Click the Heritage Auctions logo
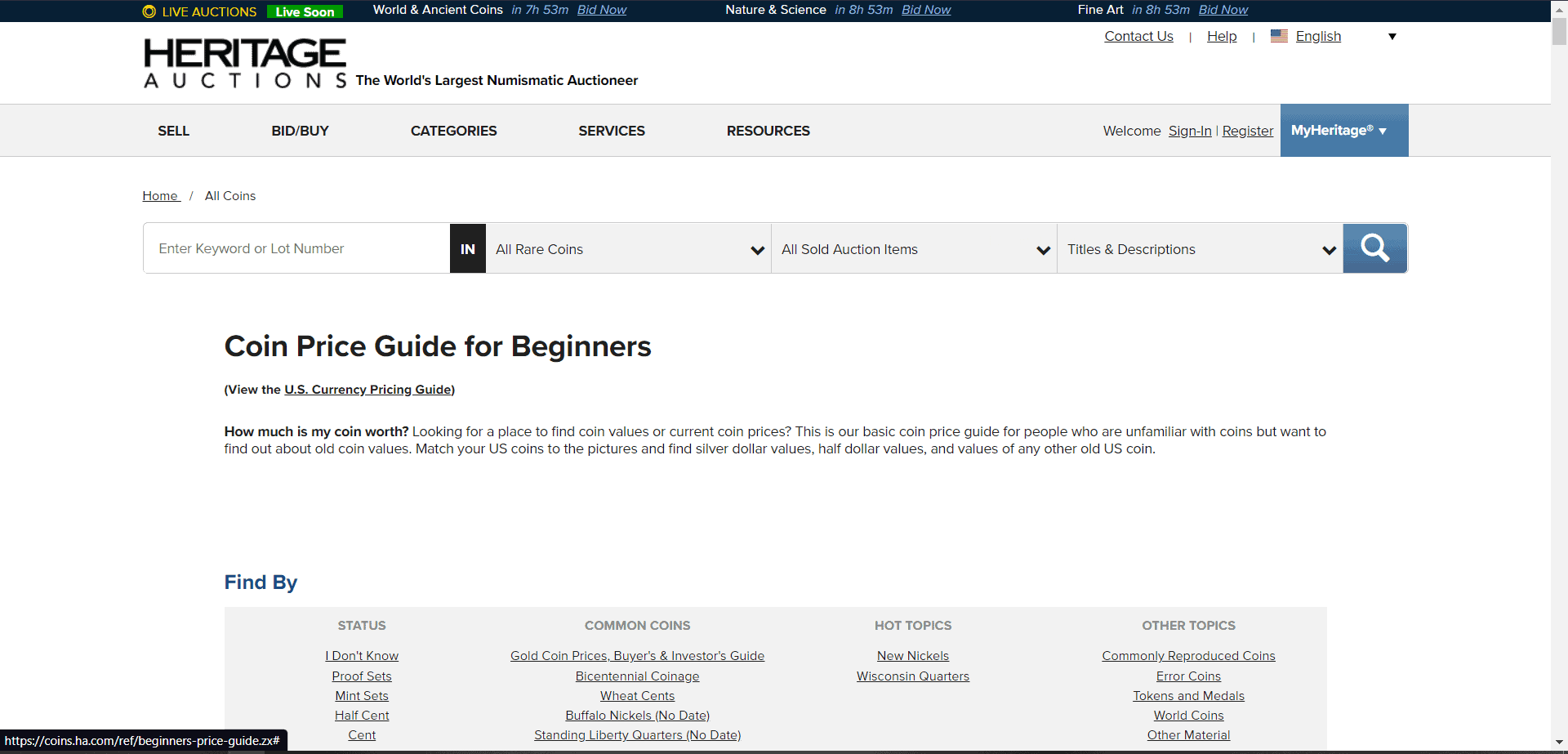Viewport: 1568px width, 754px height. [245, 62]
